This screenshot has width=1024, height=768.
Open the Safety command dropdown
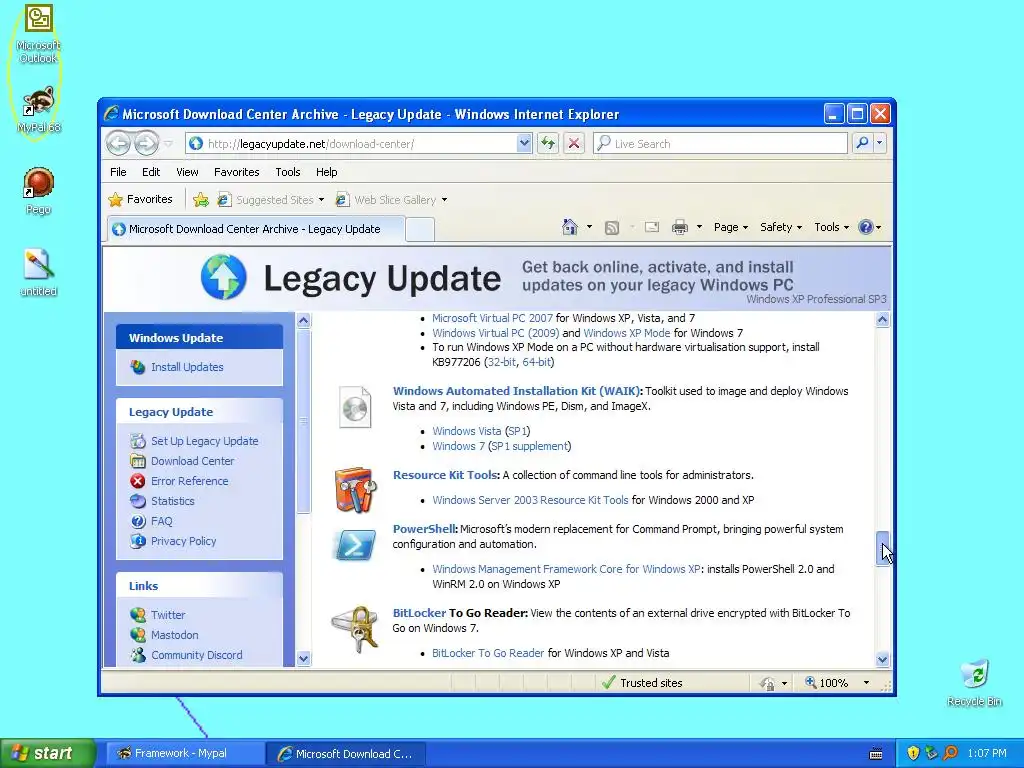tap(781, 227)
